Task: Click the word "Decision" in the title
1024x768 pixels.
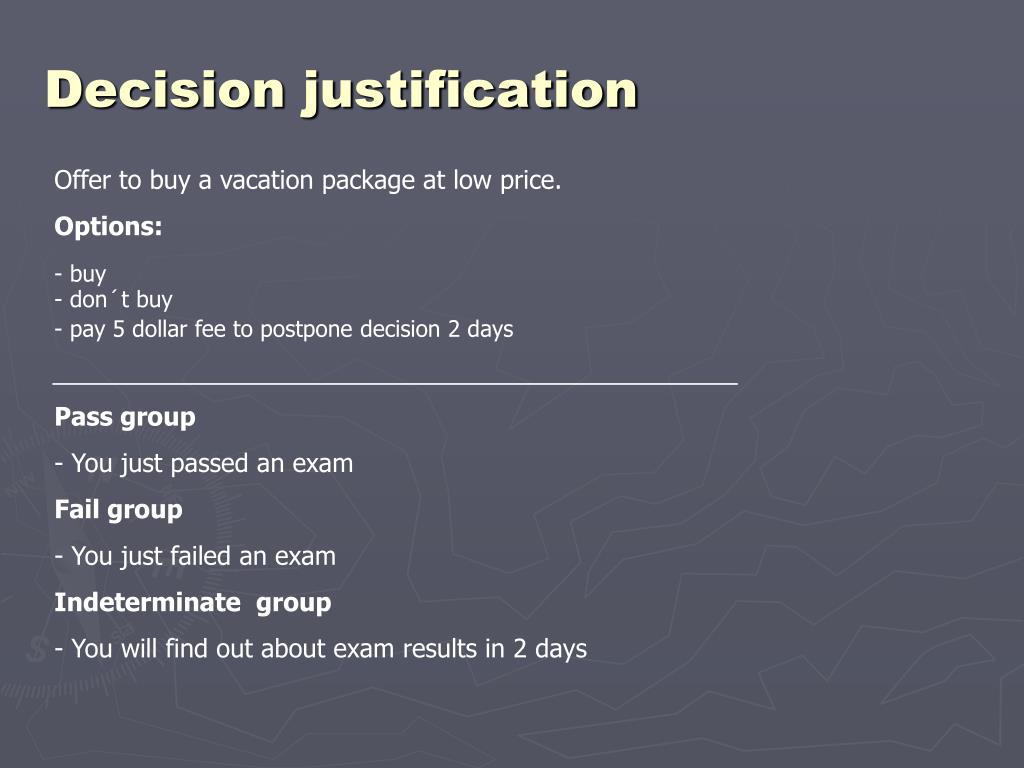Action: click(x=166, y=88)
